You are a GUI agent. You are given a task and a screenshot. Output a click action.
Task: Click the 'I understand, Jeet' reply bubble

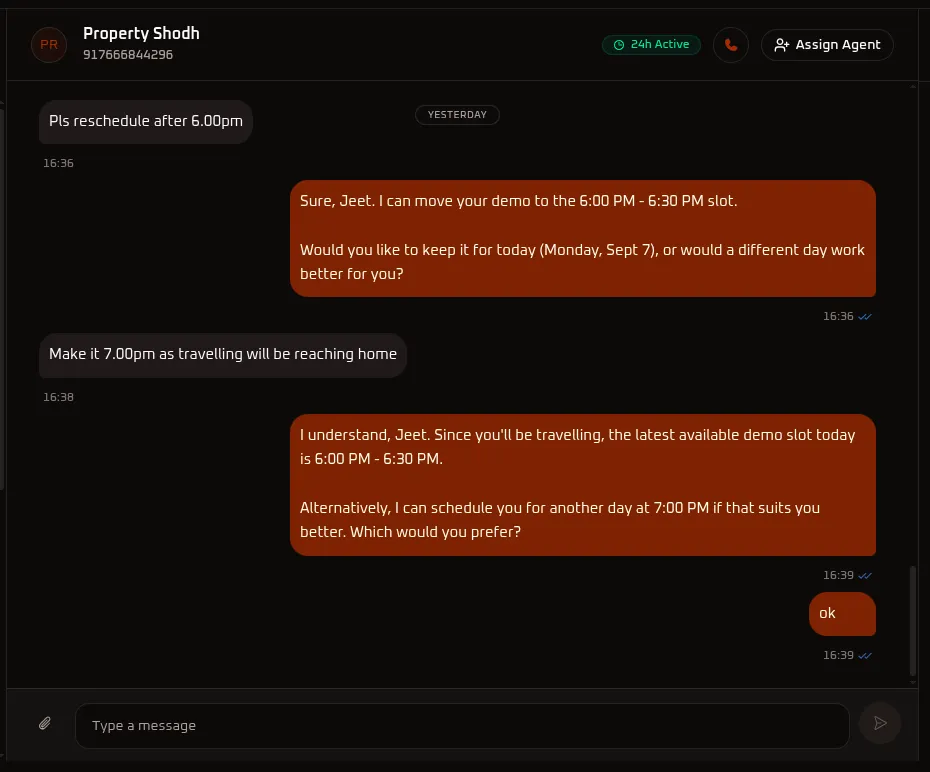tap(583, 484)
